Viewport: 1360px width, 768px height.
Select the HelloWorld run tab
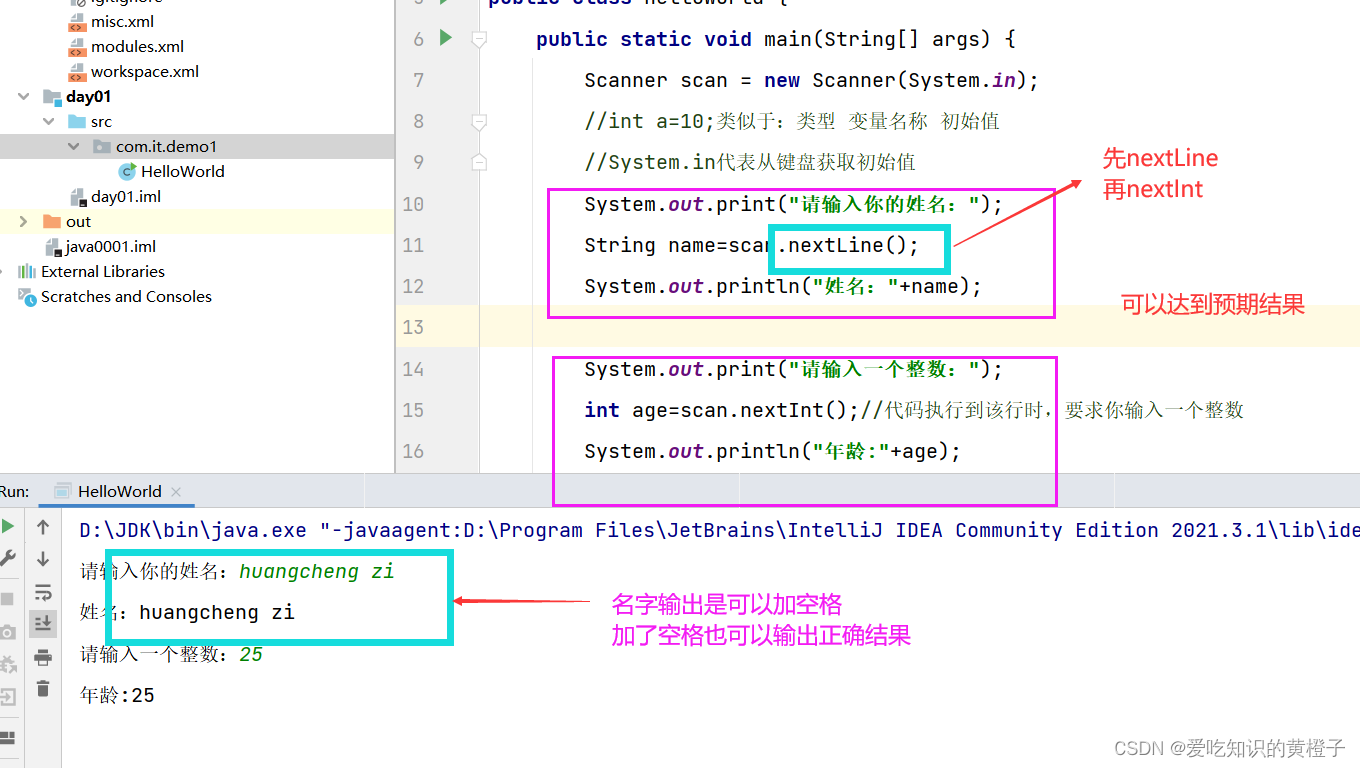119,491
